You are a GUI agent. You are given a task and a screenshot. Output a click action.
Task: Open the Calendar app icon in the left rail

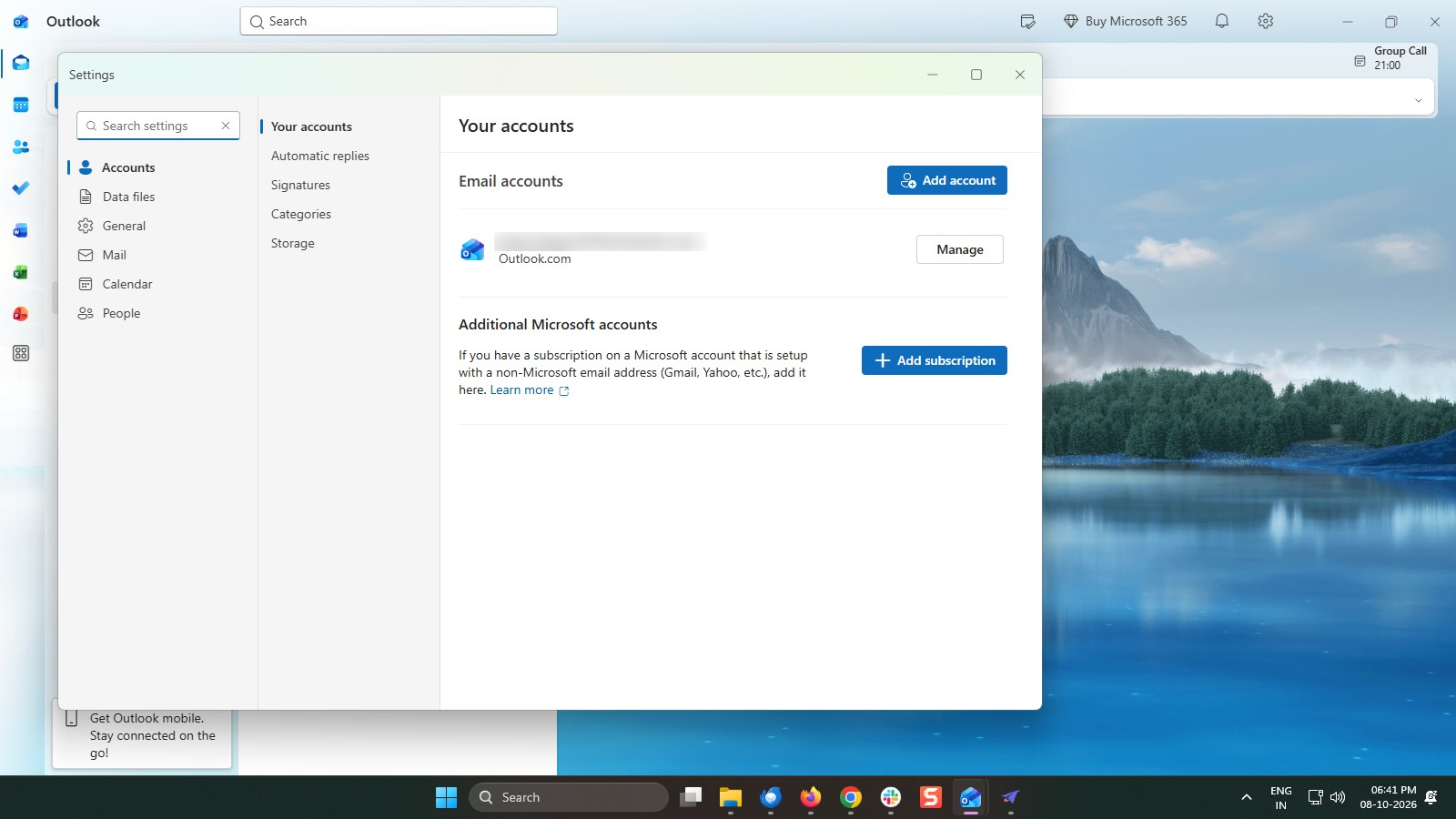tap(21, 105)
